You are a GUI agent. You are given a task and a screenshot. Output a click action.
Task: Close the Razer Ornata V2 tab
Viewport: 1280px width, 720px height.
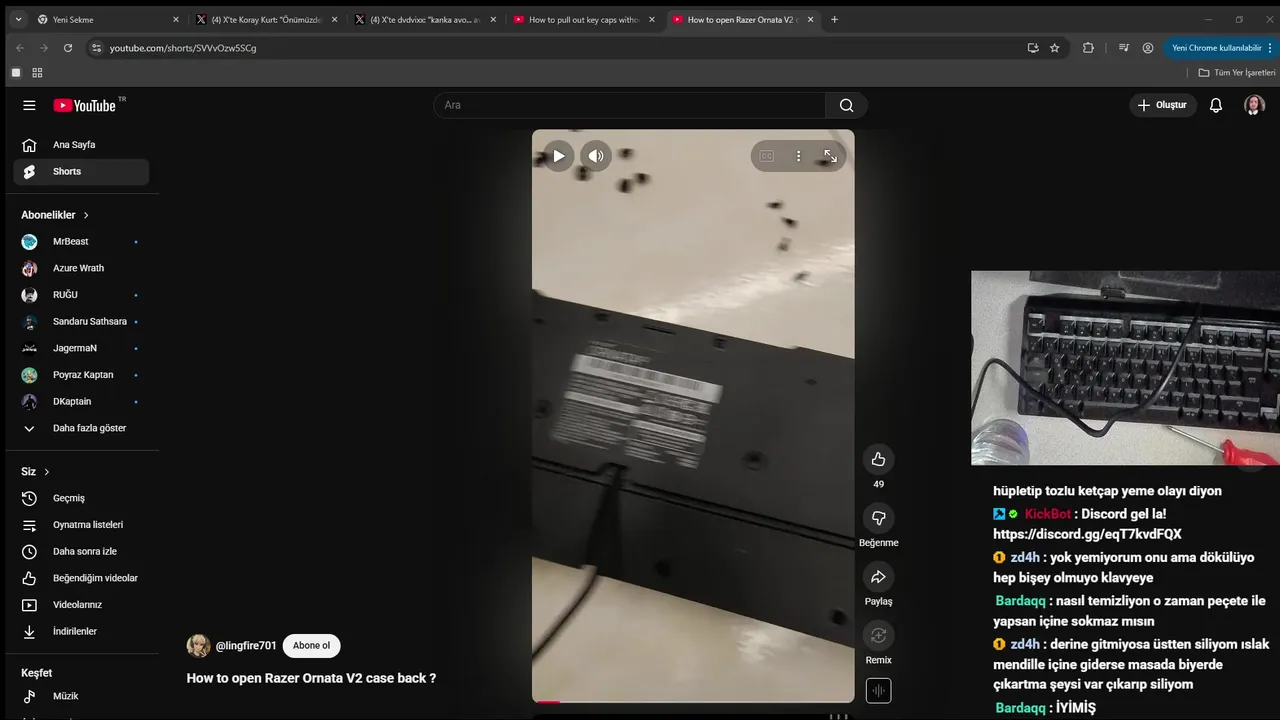[x=811, y=19]
